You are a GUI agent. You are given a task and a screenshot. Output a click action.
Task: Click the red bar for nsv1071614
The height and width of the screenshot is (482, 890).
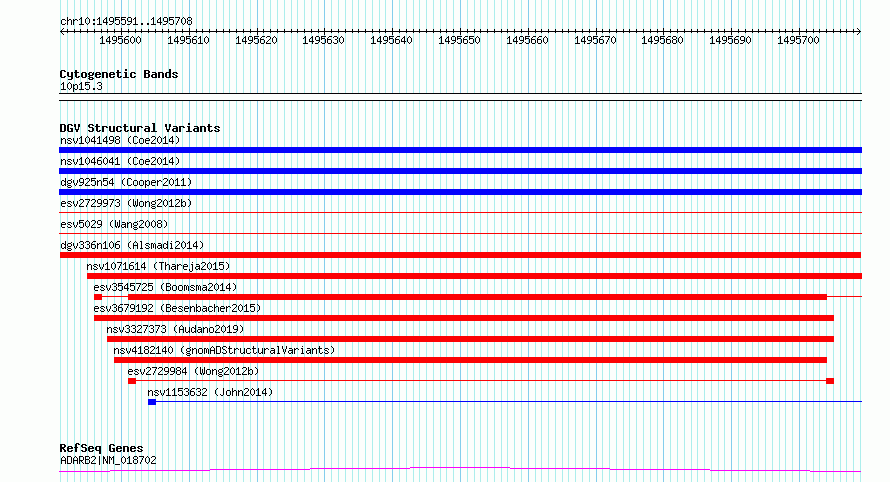(x=474, y=276)
